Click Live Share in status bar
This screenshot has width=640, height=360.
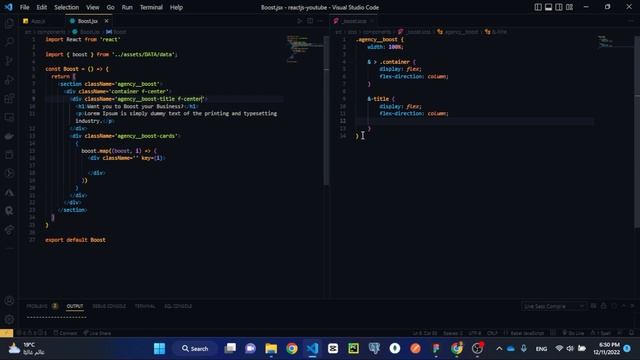point(97,333)
